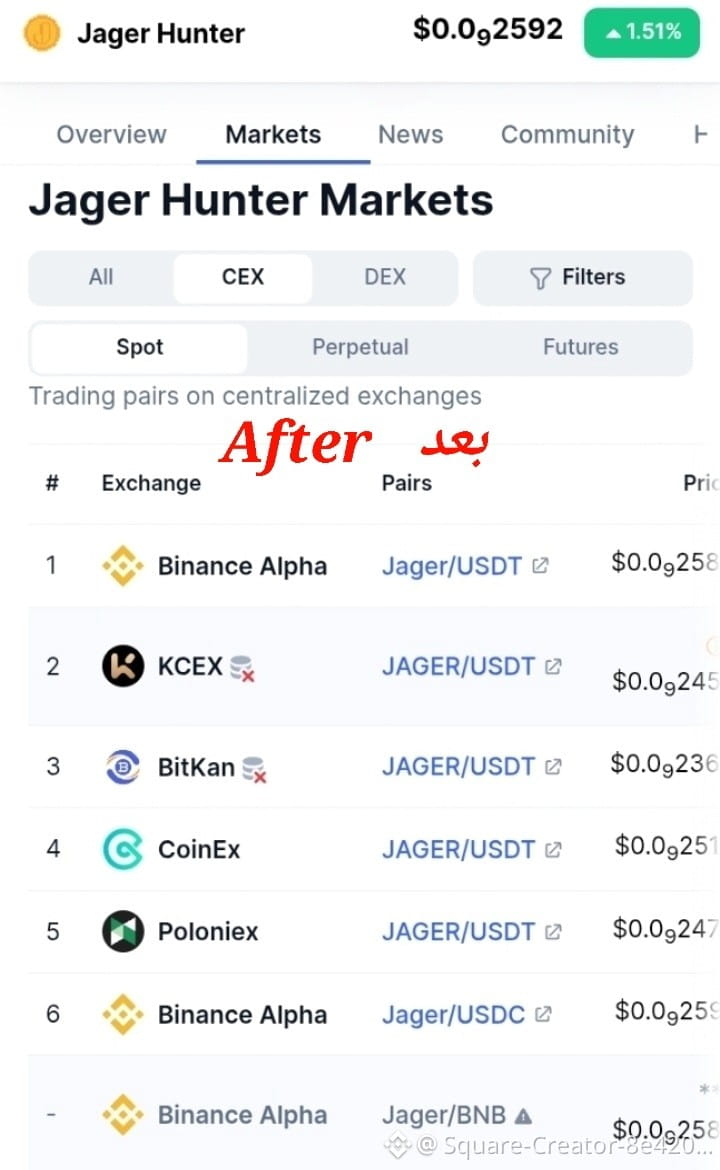Click the Poloniex exchange logo

click(123, 931)
